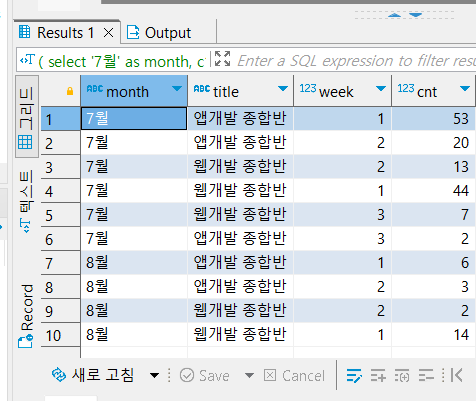This screenshot has width=476, height=401.
Task: Click the select query text label
Action: [x=121, y=62]
